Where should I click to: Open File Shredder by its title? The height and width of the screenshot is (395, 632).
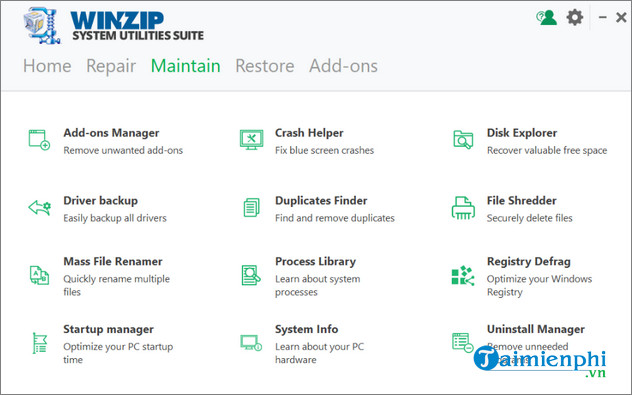click(522, 200)
